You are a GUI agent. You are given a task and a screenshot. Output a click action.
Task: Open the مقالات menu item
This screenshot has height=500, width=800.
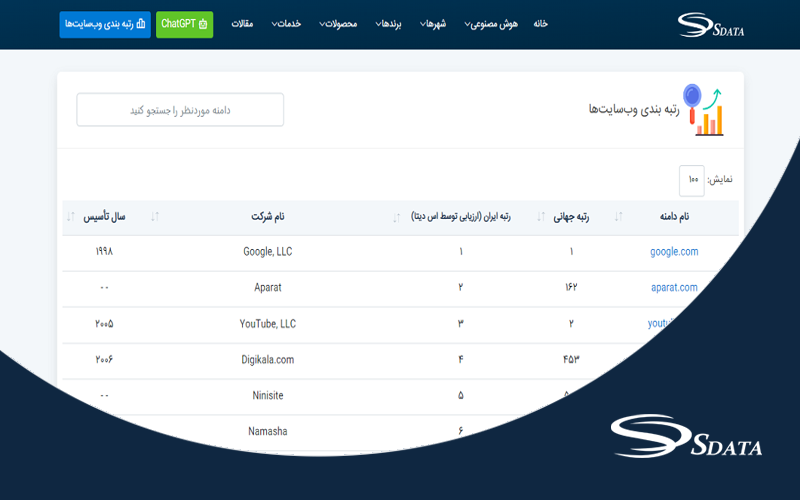242,24
